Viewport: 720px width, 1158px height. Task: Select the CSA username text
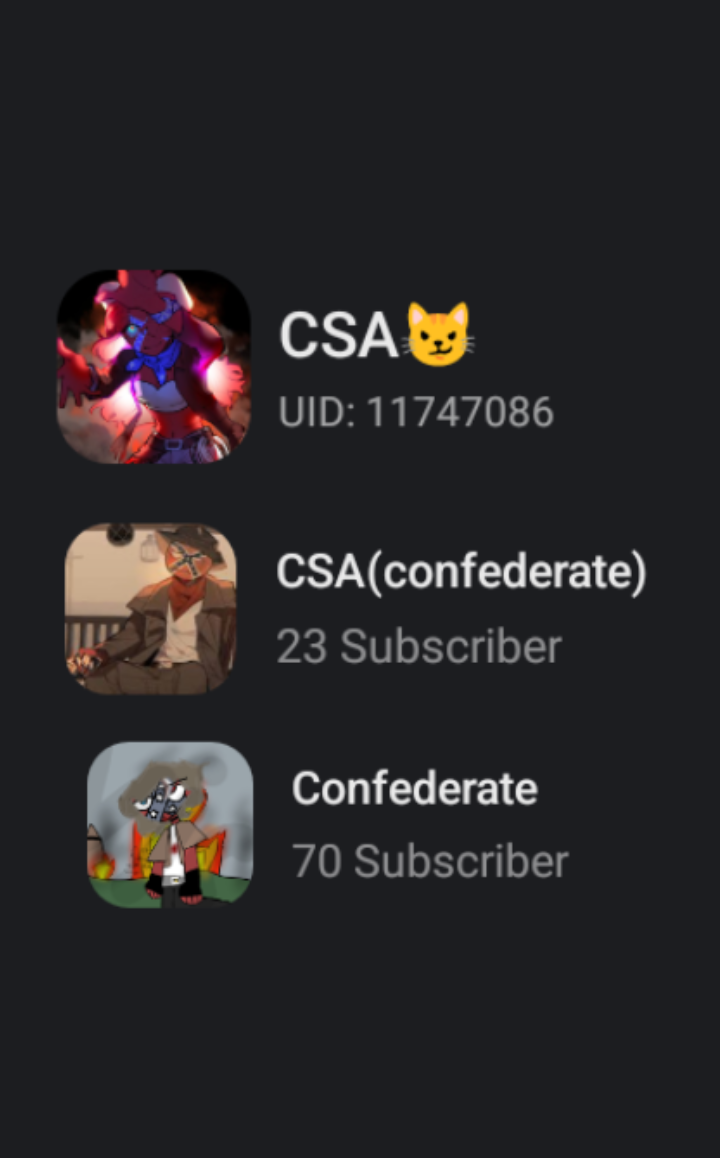[x=339, y=335]
